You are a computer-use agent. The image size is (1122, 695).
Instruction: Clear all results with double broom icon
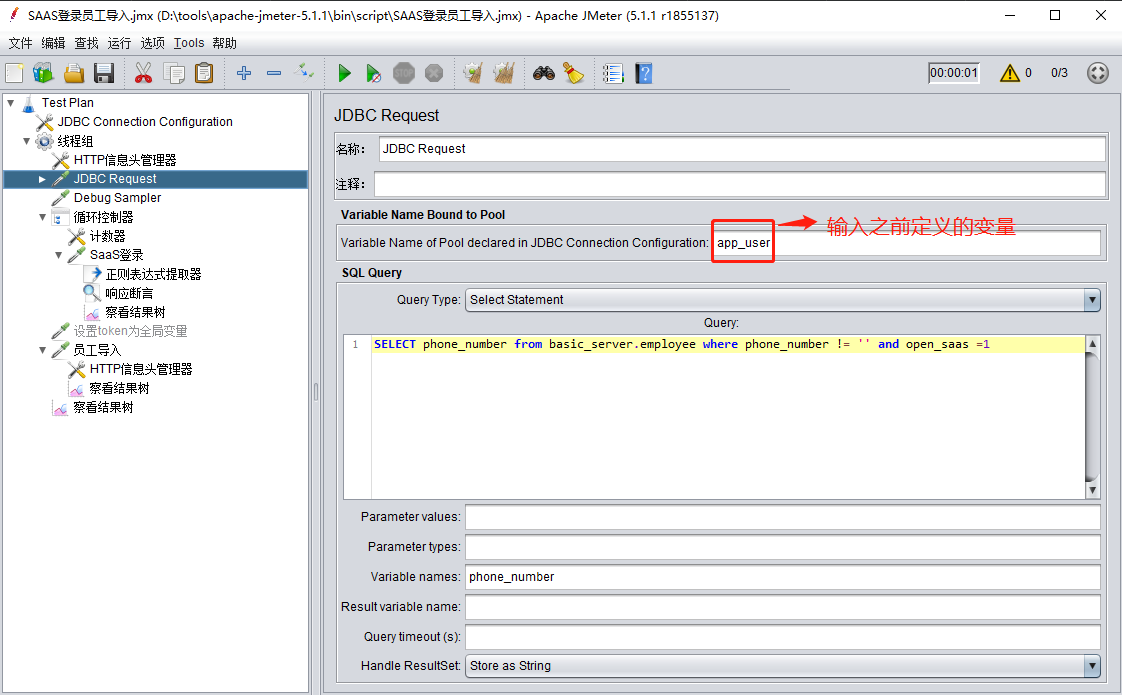click(504, 73)
